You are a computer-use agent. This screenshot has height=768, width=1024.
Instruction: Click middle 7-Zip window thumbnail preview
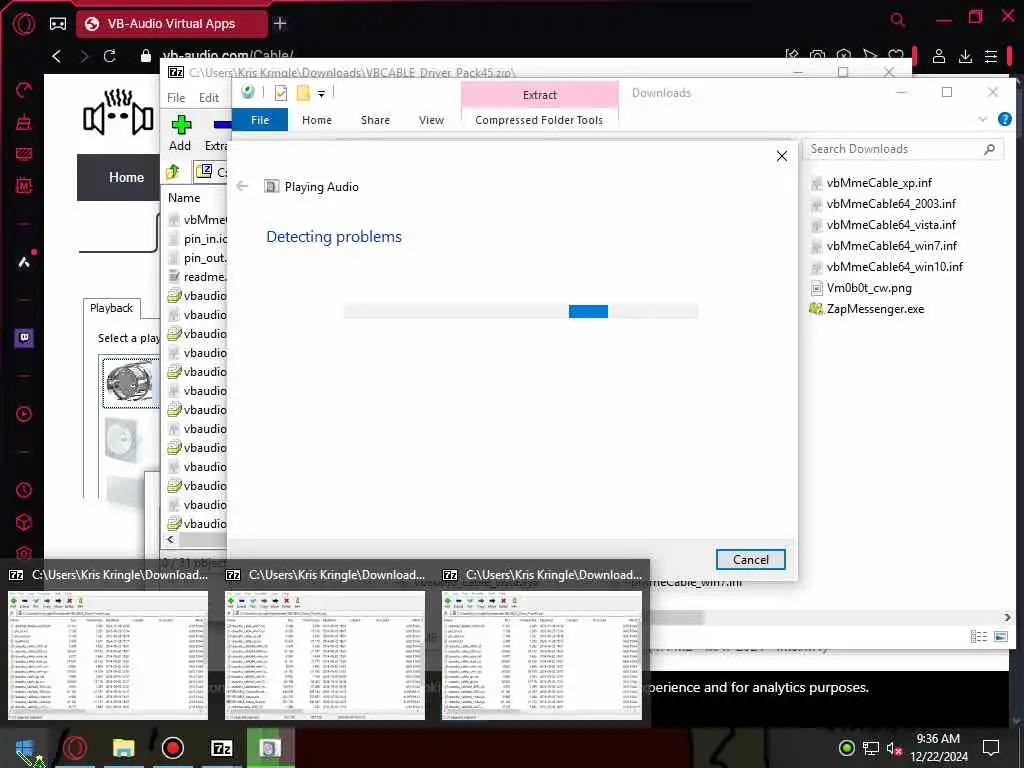325,655
